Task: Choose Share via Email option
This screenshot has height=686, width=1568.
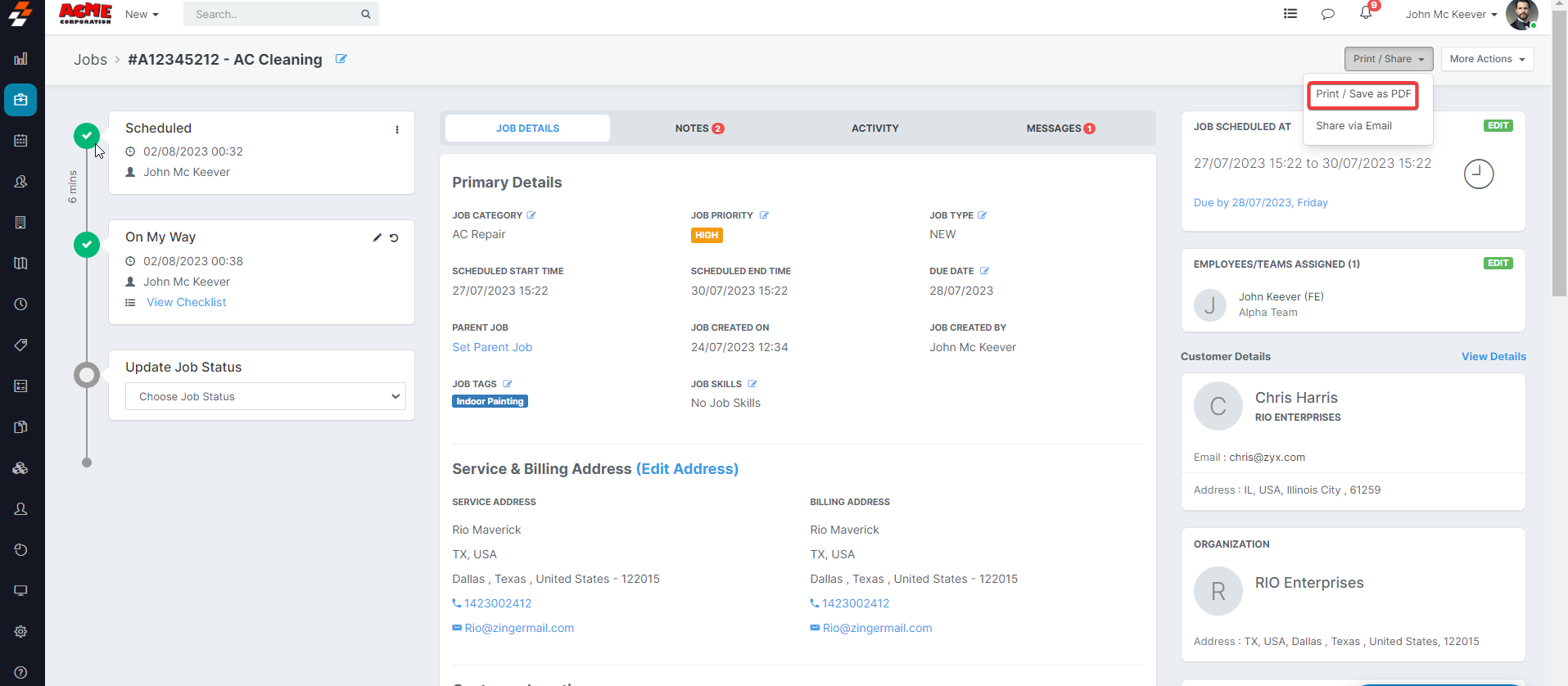Action: click(x=1353, y=126)
